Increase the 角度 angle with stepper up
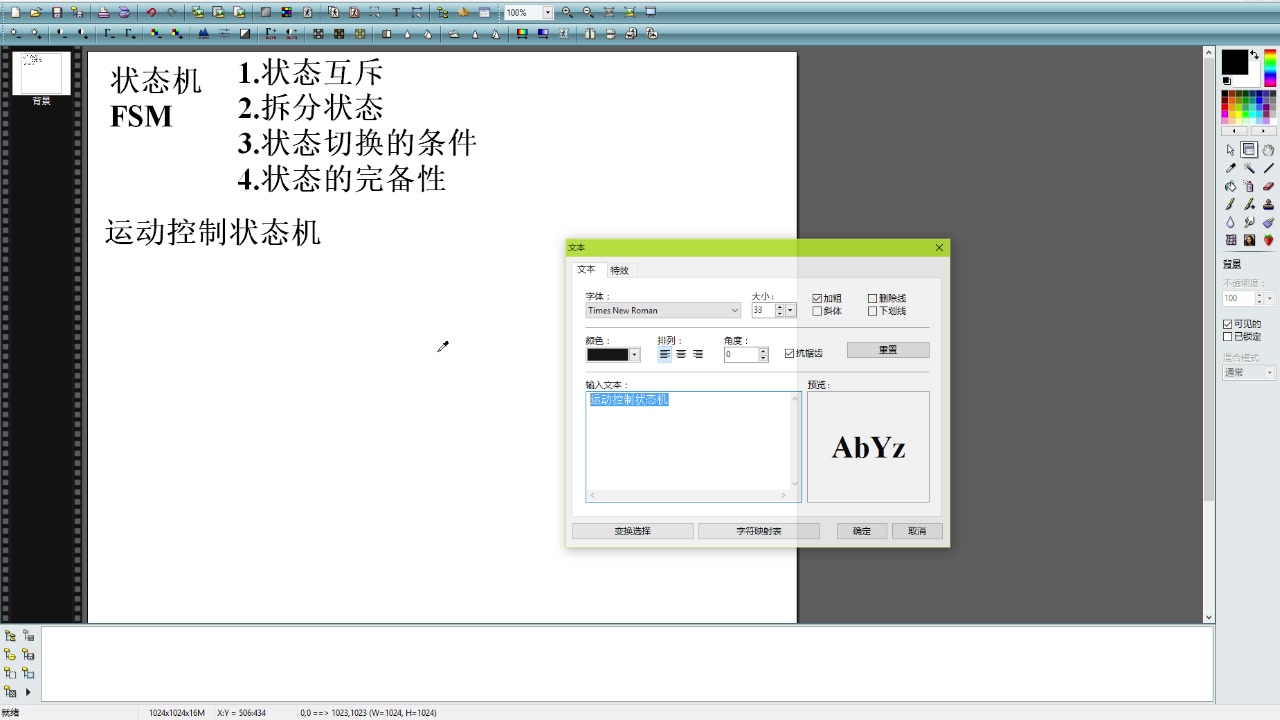Viewport: 1280px width, 720px height. pos(763,351)
